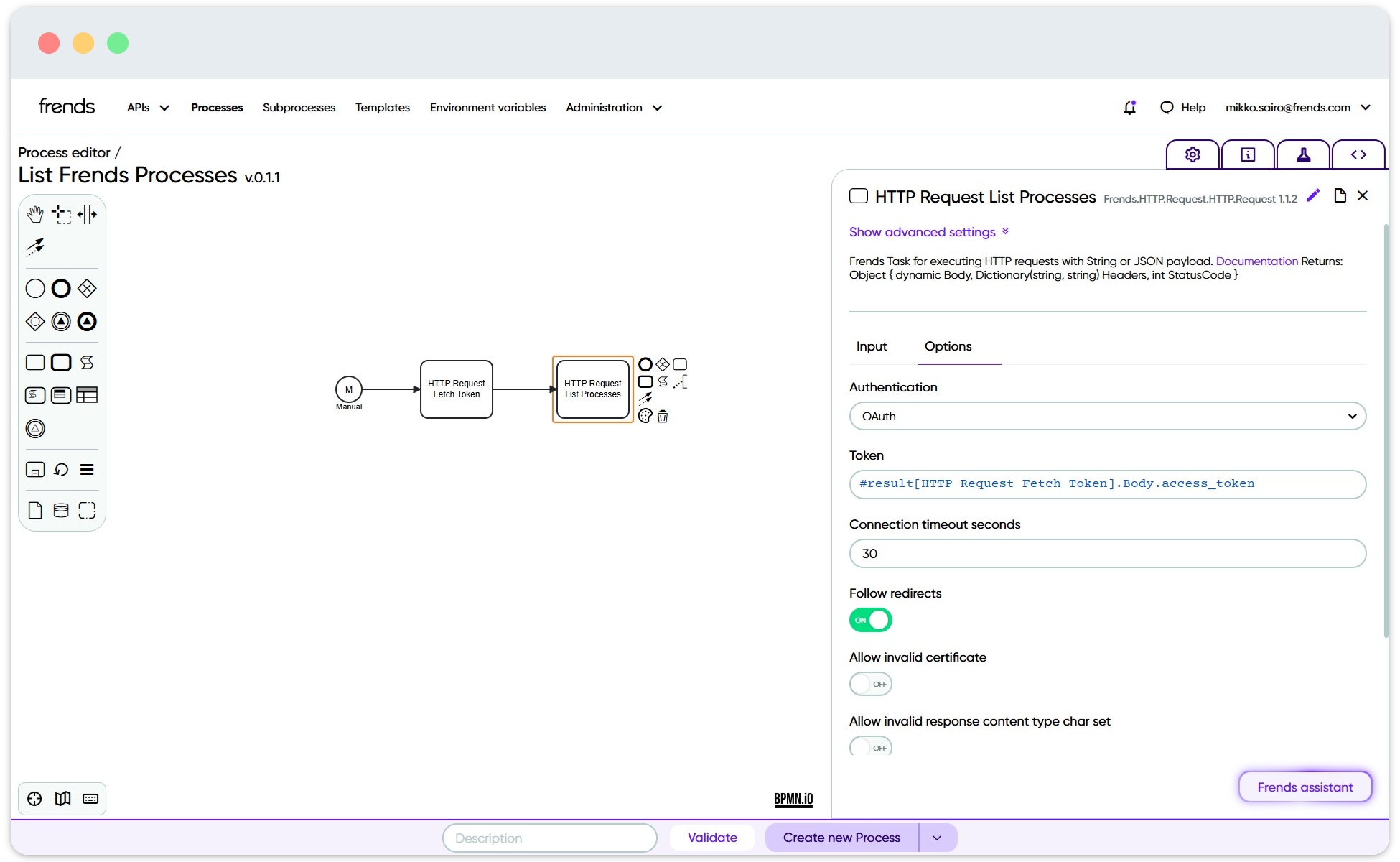Screen dimensions: 1400x862
Task: Open the Create new Process dropdown arrow
Action: (937, 838)
